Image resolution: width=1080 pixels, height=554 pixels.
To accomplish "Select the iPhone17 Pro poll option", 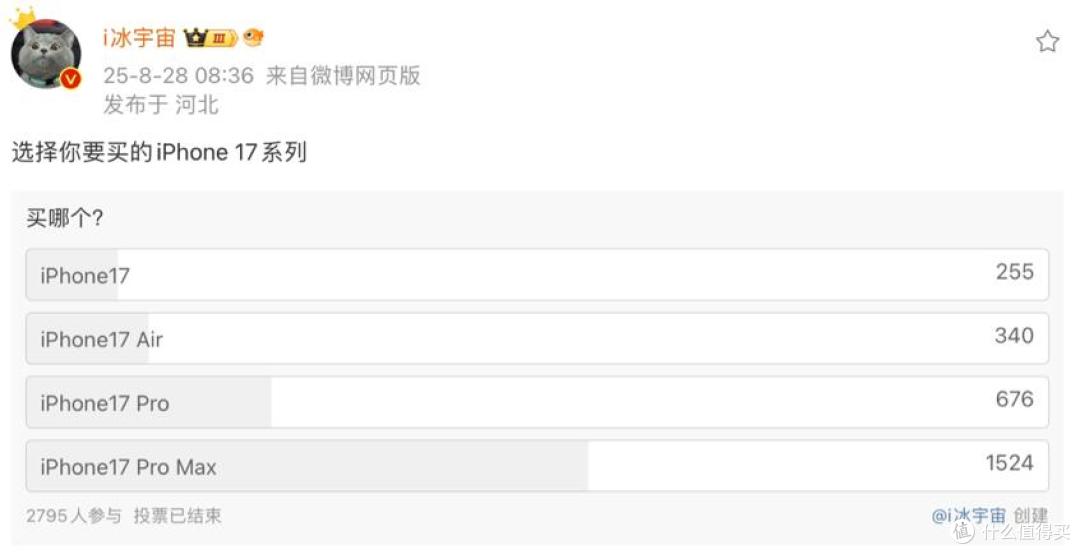I will [537, 402].
